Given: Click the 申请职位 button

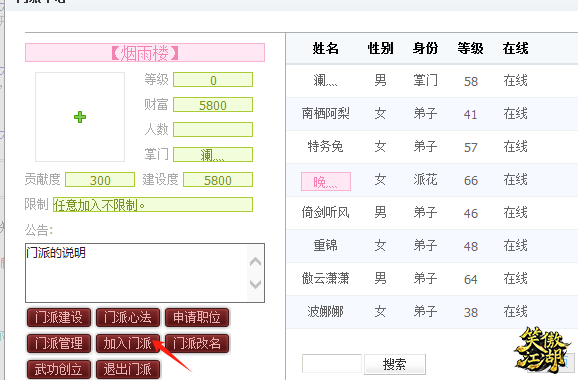Looking at the screenshot, I should click(197, 318).
